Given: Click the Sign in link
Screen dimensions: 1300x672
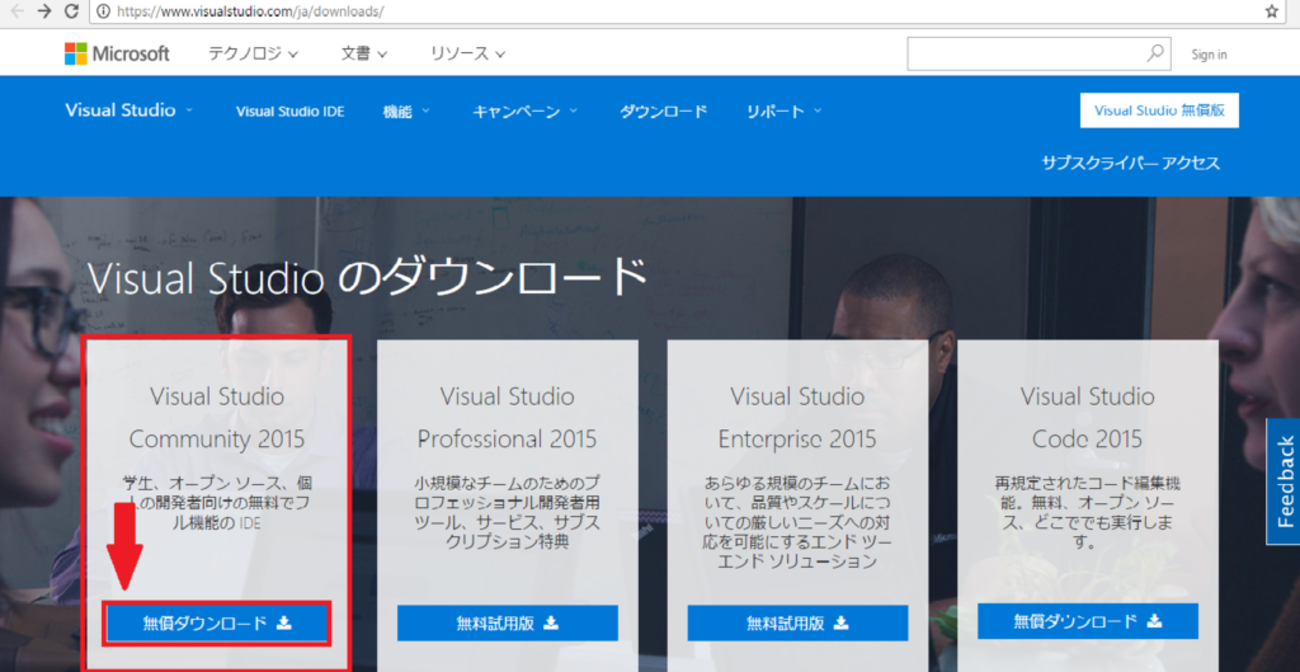Looking at the screenshot, I should click(x=1209, y=55).
